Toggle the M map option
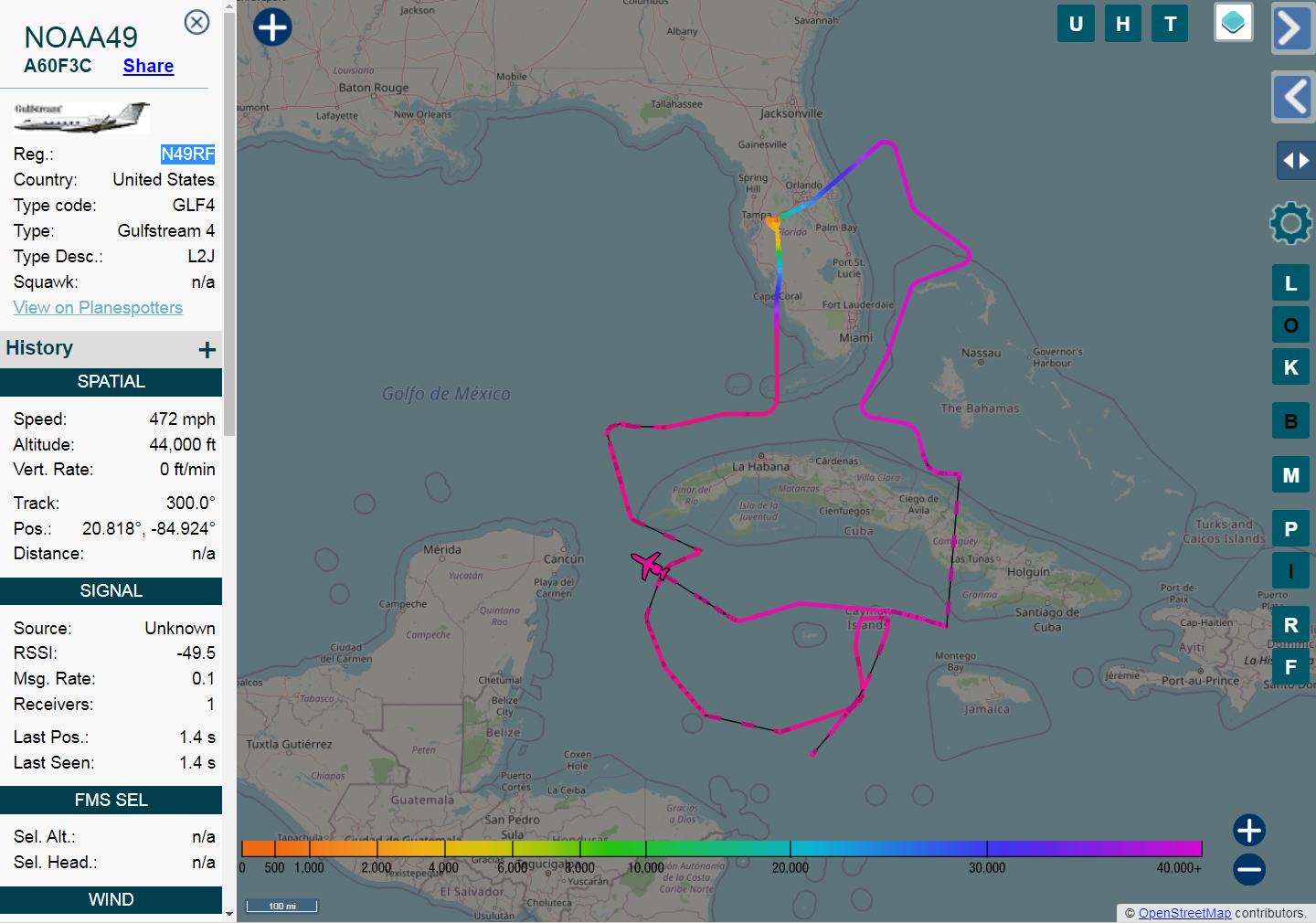The width and height of the screenshot is (1316, 923). 1290,475
